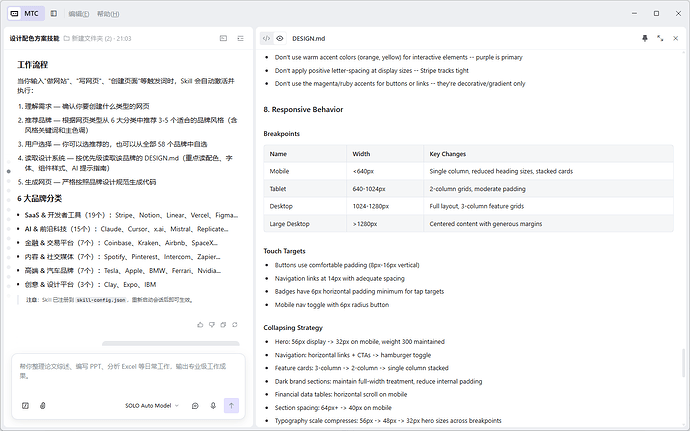690x431 pixels.
Task: Select the DESIGN.md file title
Action: [x=308, y=39]
